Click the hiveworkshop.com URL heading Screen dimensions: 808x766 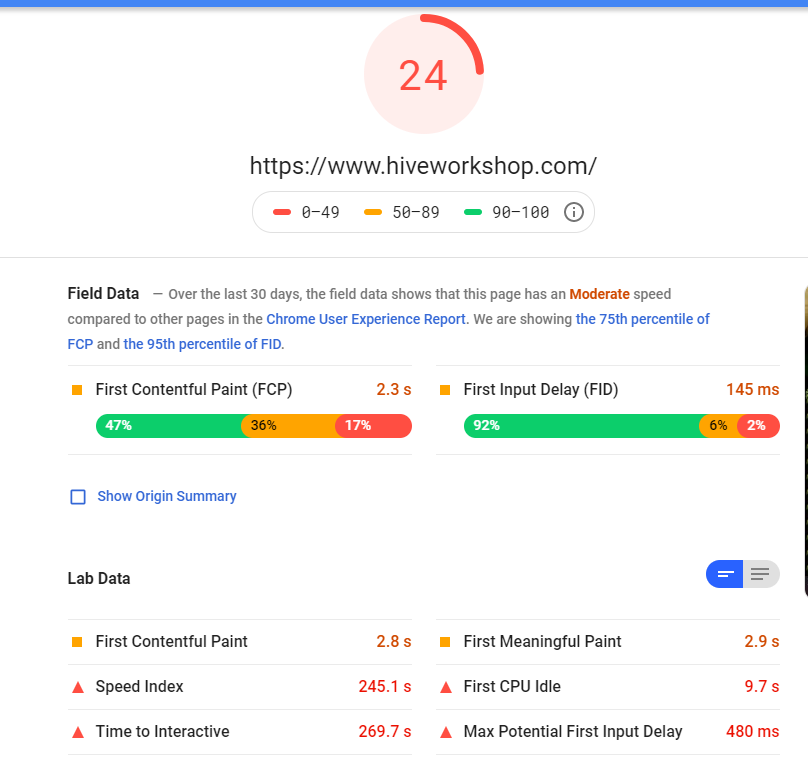423,166
